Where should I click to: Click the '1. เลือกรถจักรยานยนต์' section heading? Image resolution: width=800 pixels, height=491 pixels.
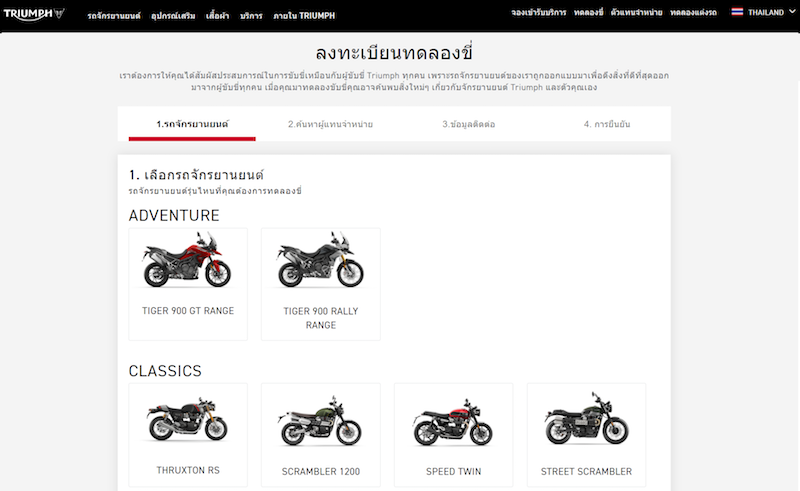[196, 175]
